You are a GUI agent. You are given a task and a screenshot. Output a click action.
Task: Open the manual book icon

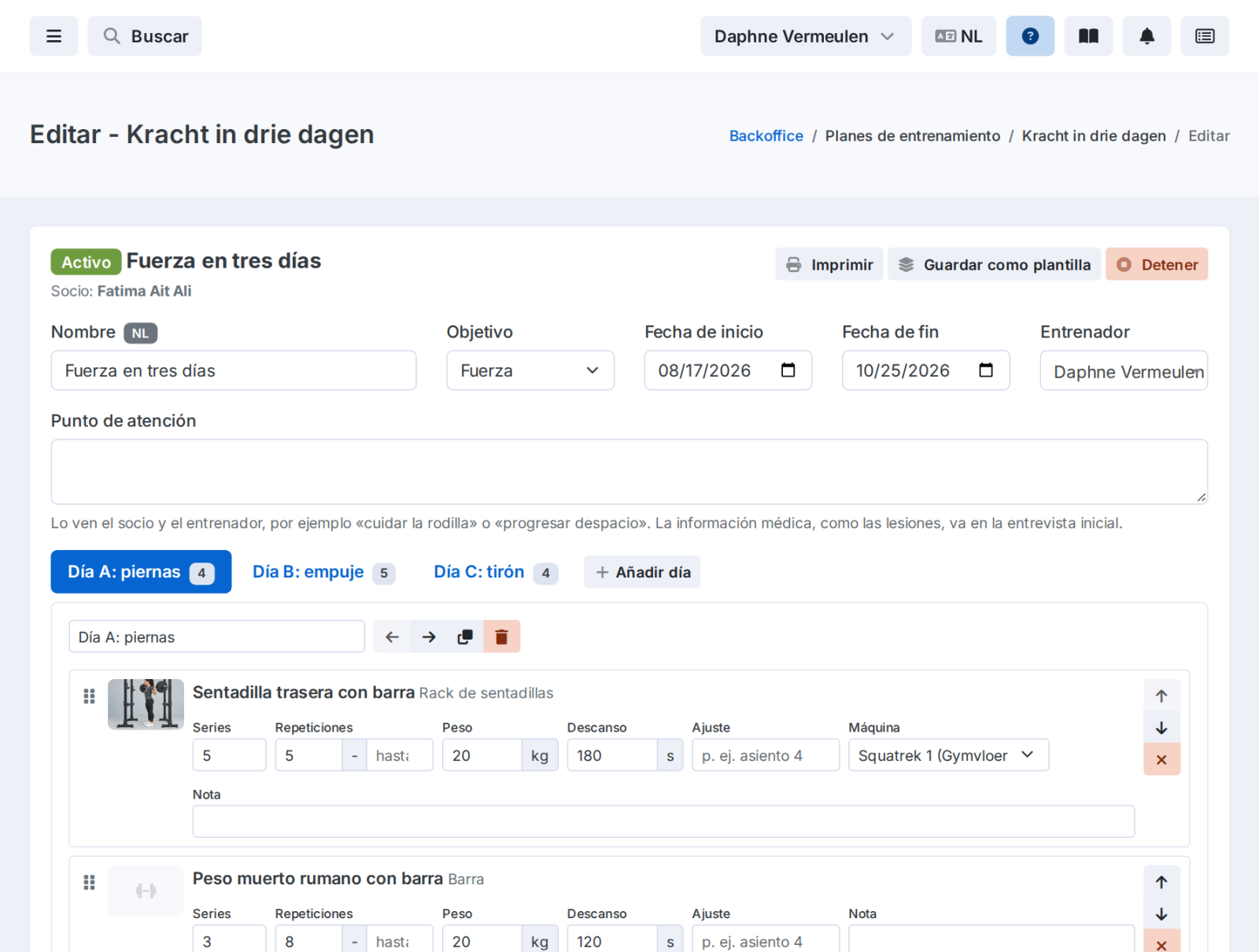[x=1088, y=36]
